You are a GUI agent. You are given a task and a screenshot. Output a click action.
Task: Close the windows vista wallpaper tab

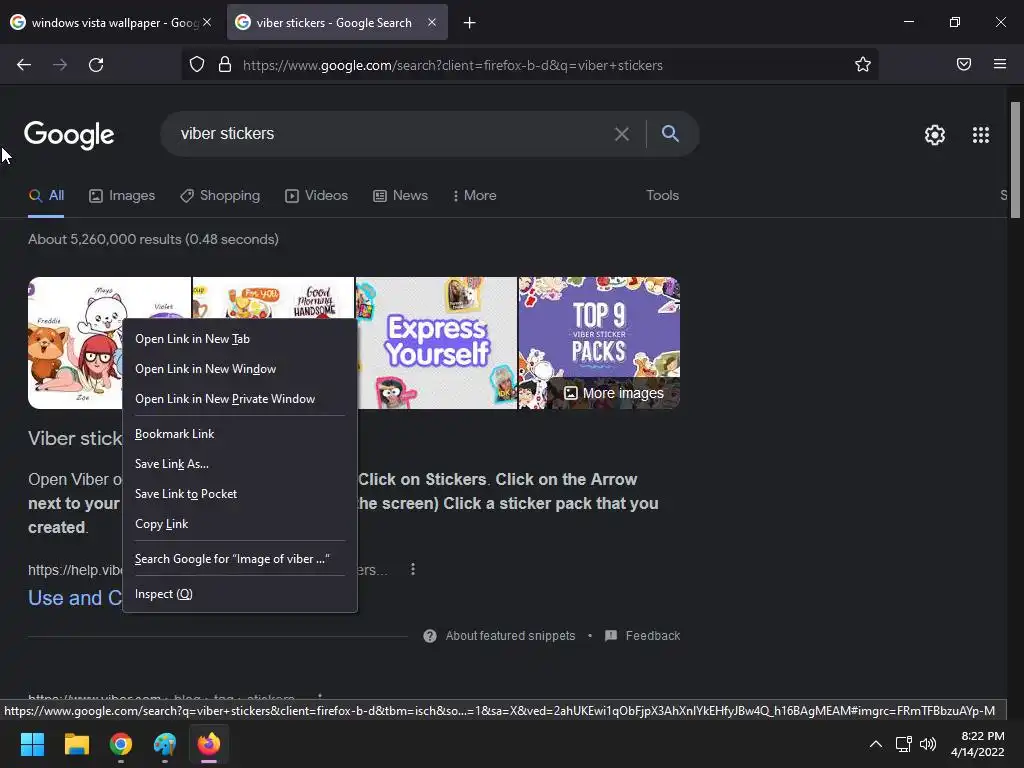(x=206, y=22)
